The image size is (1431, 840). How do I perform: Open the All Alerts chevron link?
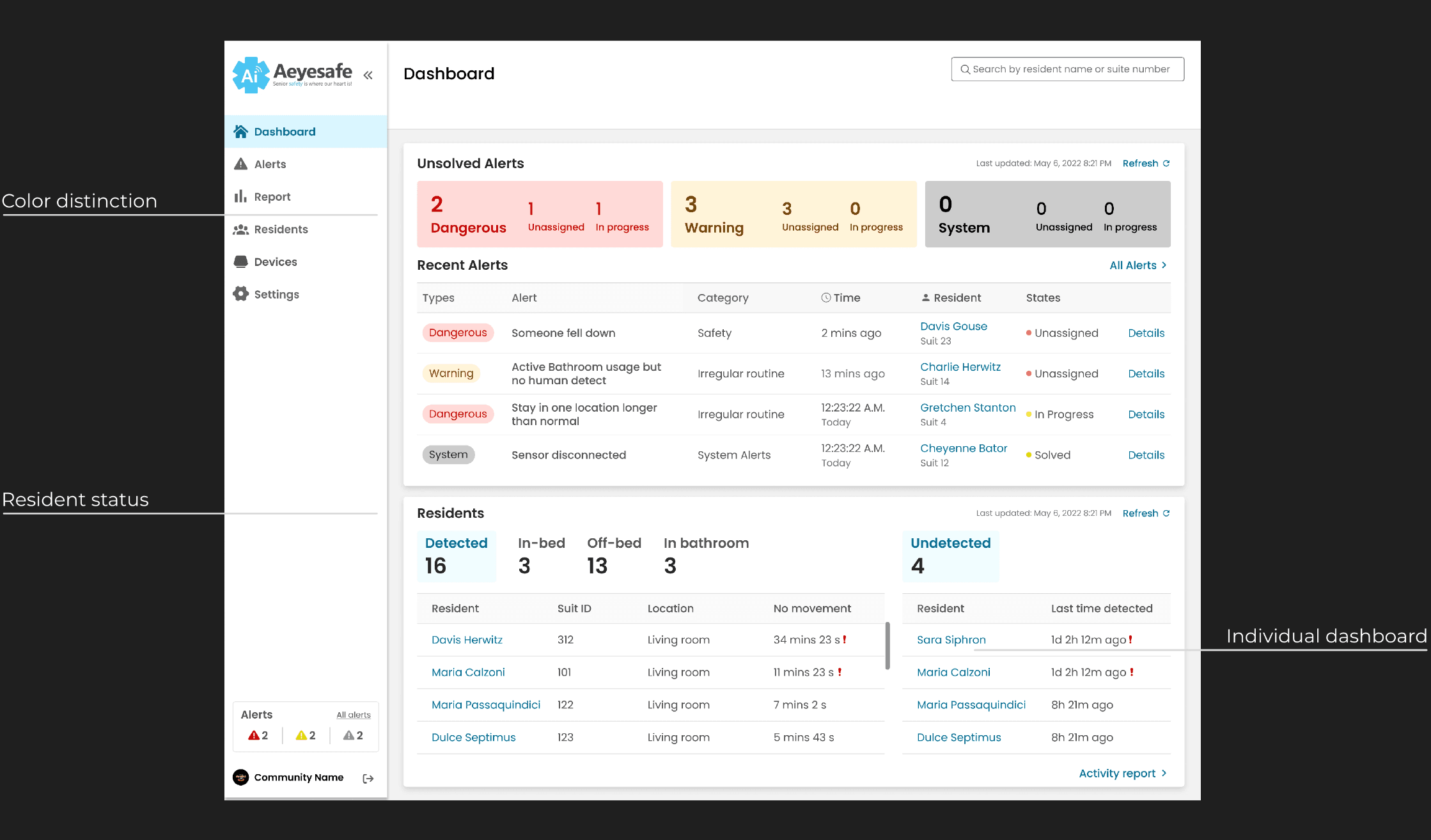[x=1138, y=265]
